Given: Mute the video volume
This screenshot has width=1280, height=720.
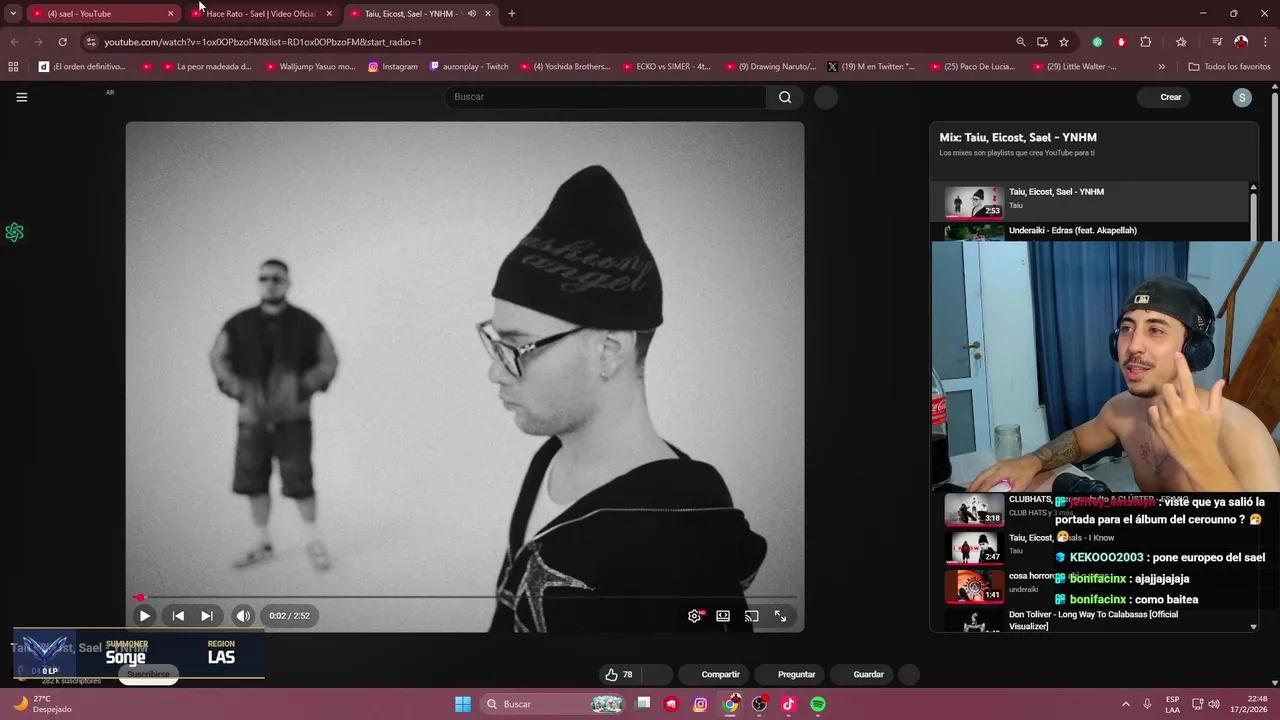Looking at the screenshot, I should tap(243, 616).
